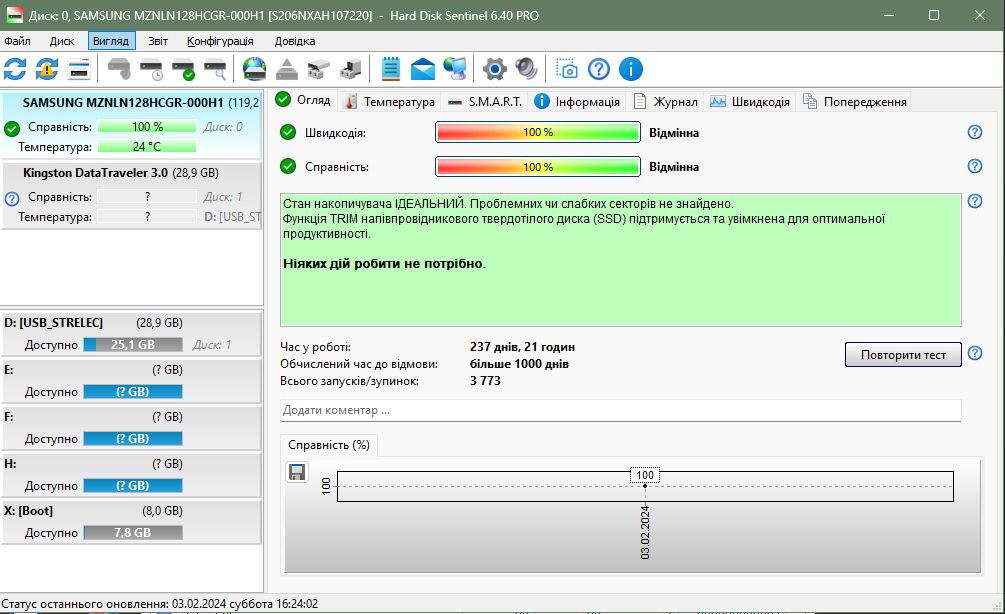Click the Повторити тест button

[903, 354]
